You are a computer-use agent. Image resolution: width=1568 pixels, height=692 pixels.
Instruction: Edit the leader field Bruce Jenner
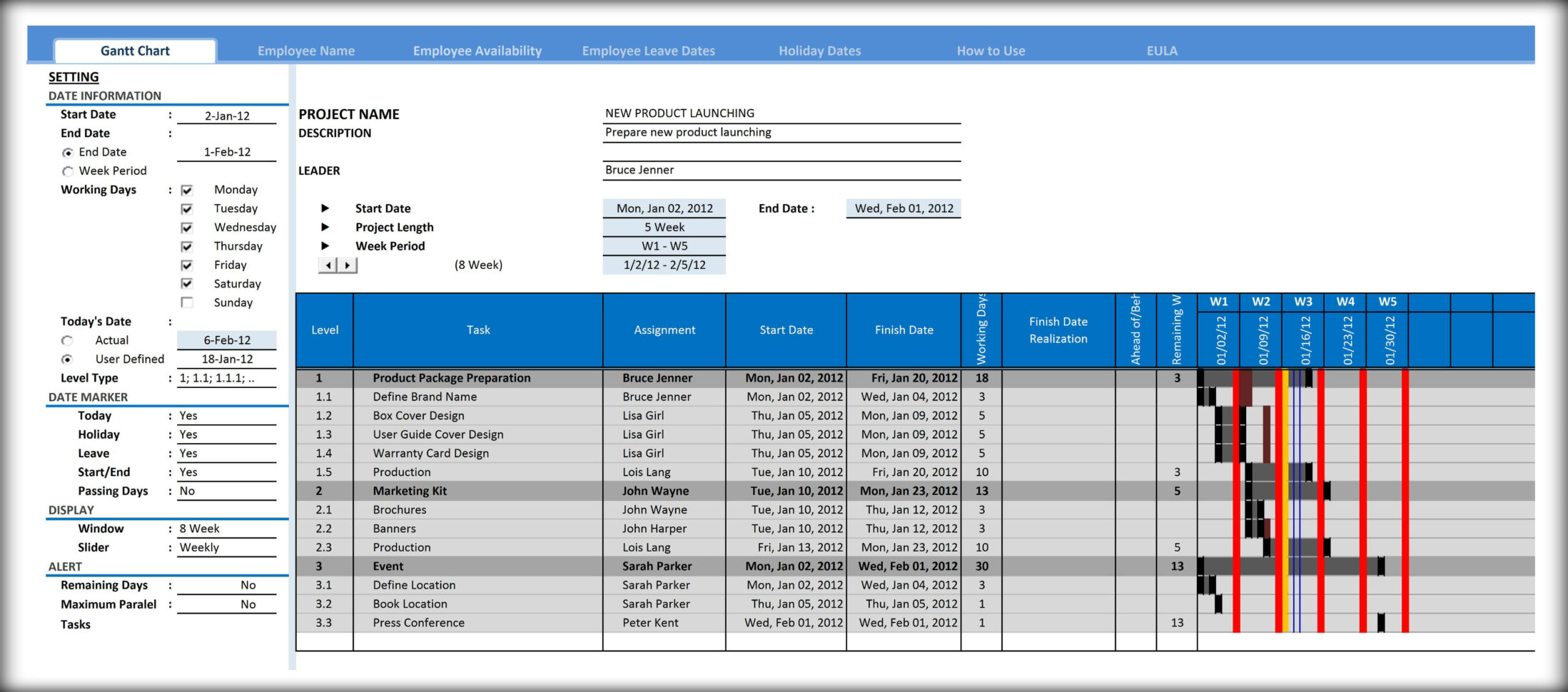(x=782, y=170)
